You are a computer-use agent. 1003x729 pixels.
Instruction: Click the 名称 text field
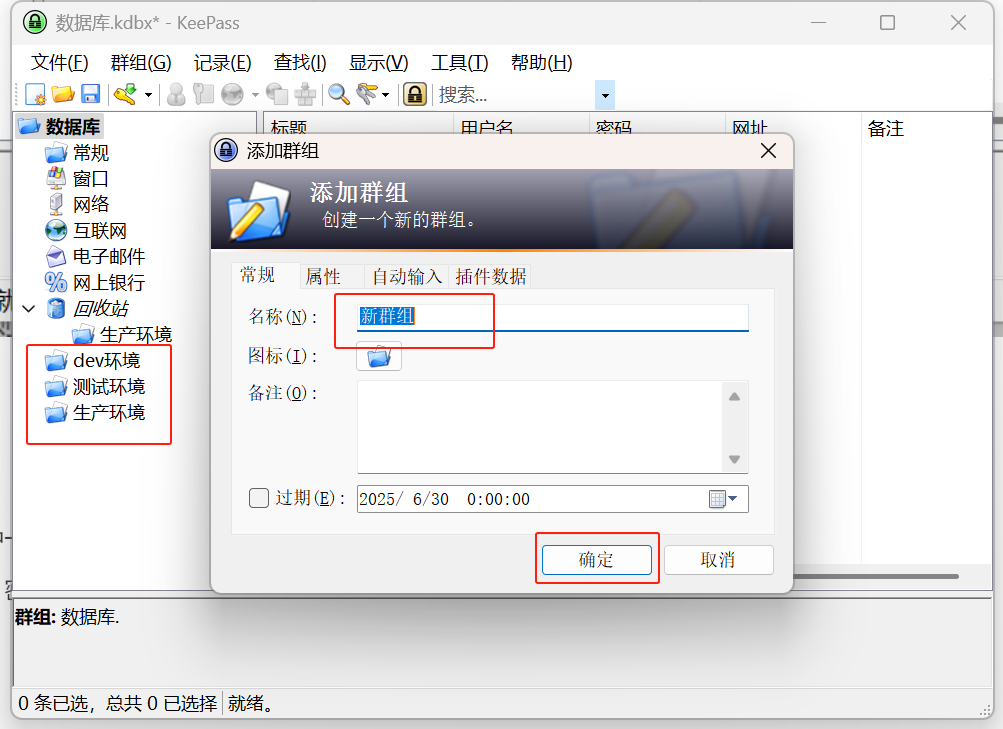click(553, 317)
